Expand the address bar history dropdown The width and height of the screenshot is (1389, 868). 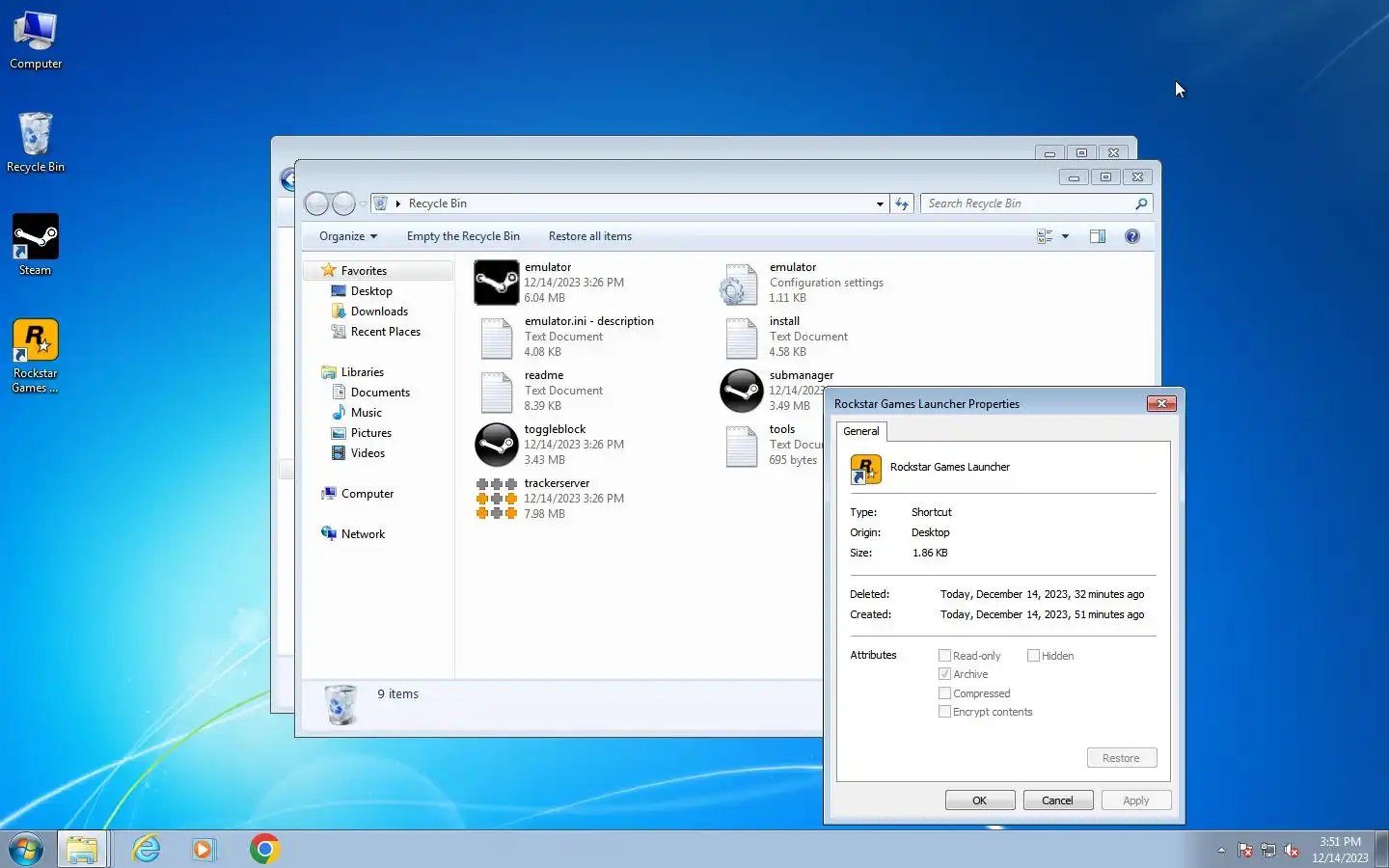tap(880, 203)
